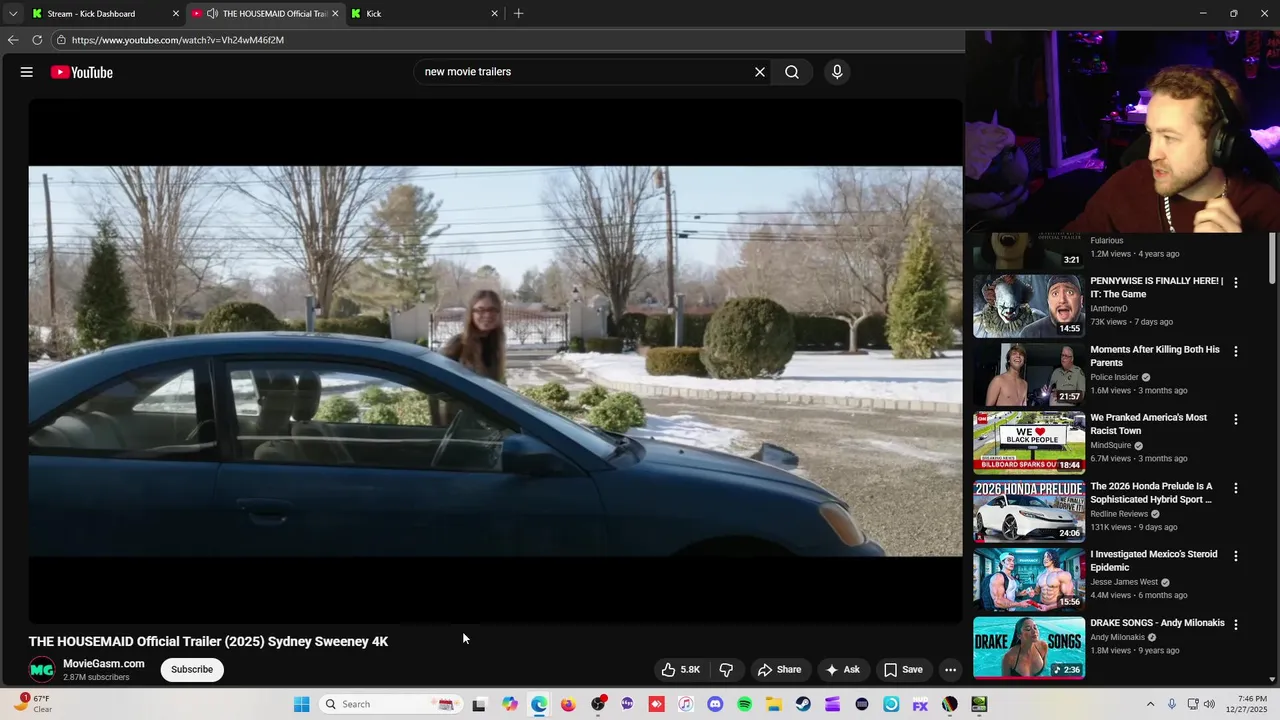
Task: Open the FX sound app taskbar icon
Action: point(920,704)
